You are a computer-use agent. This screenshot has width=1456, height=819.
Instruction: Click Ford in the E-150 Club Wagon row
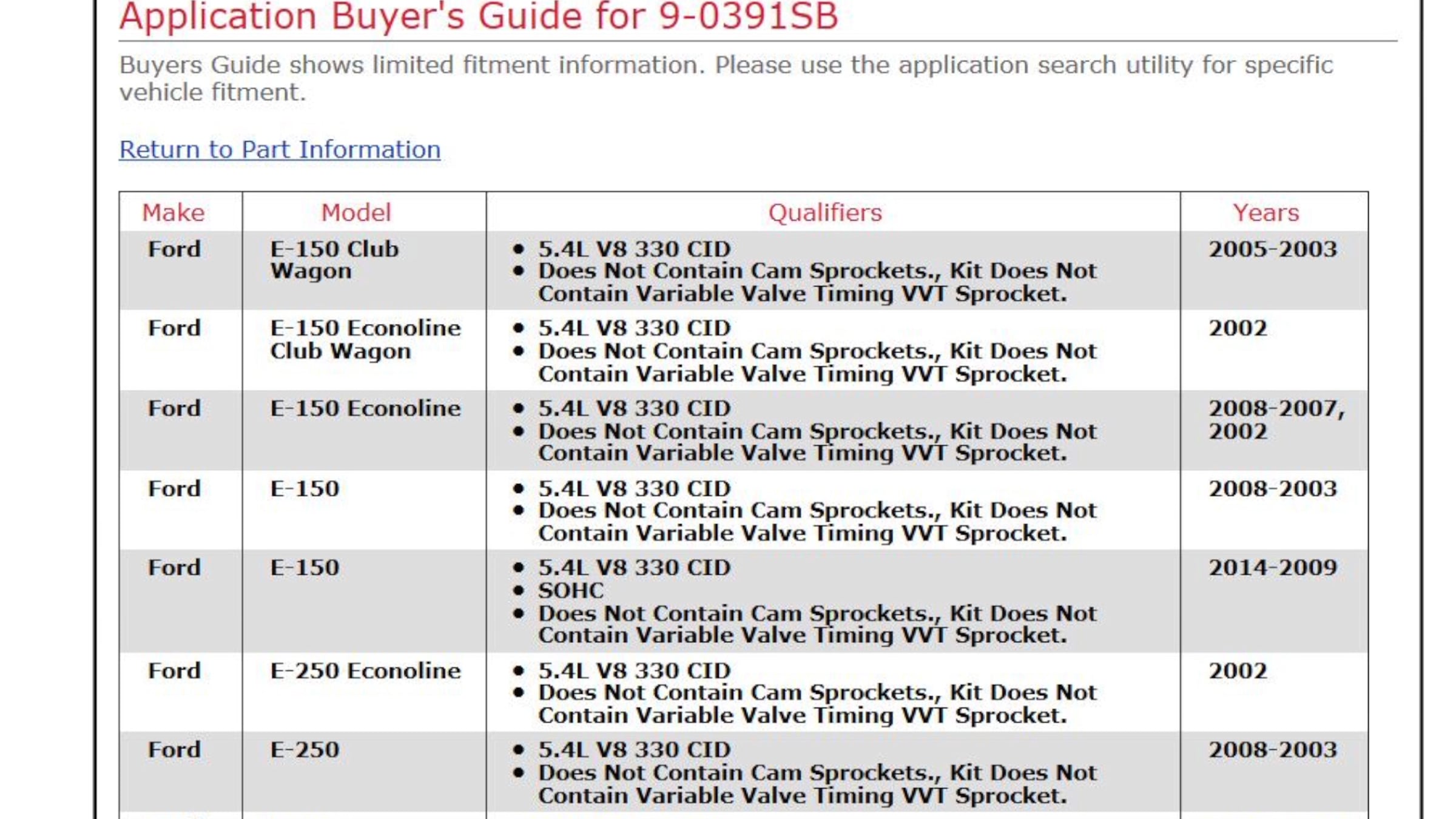pyautogui.click(x=174, y=249)
